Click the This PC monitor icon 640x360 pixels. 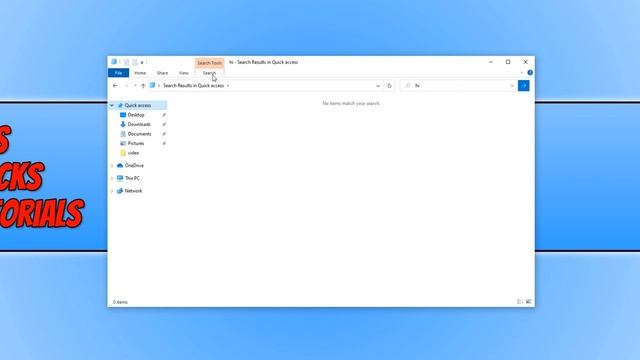click(x=120, y=178)
